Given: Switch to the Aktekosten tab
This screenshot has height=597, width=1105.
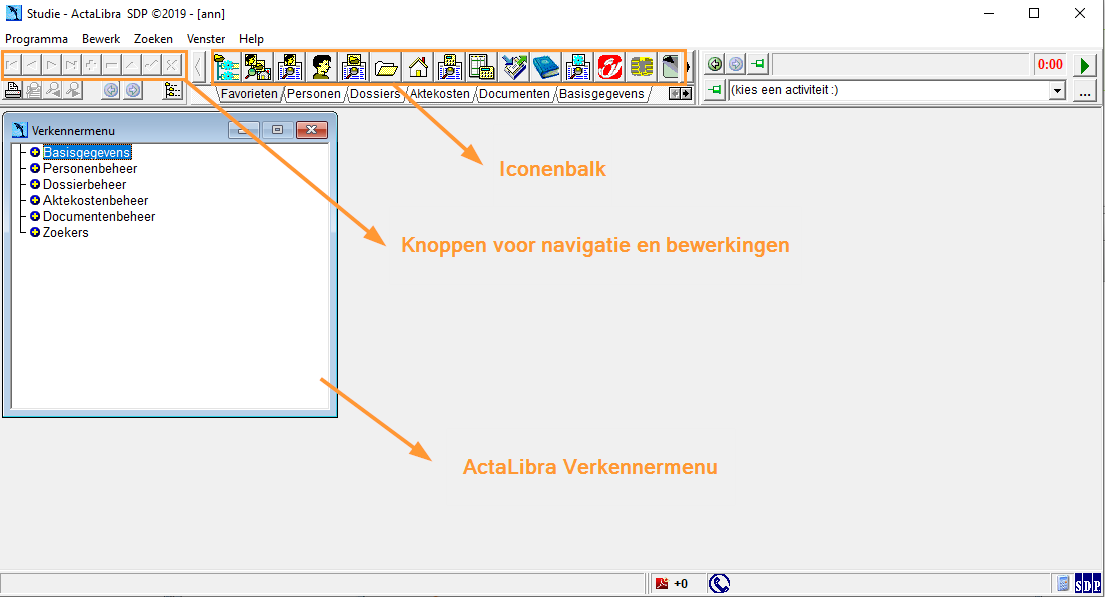Looking at the screenshot, I should (440, 94).
